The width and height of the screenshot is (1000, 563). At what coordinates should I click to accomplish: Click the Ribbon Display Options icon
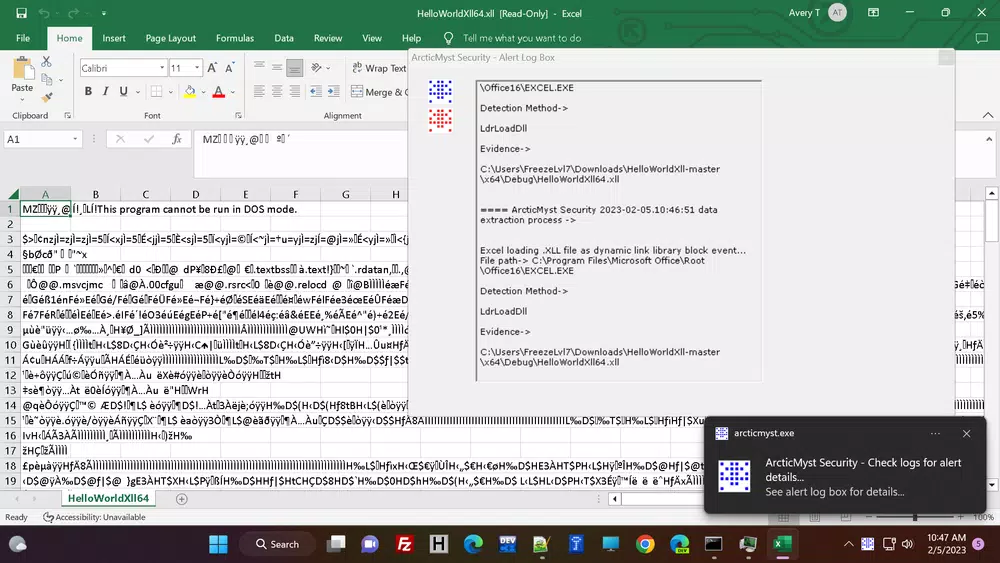tap(873, 13)
